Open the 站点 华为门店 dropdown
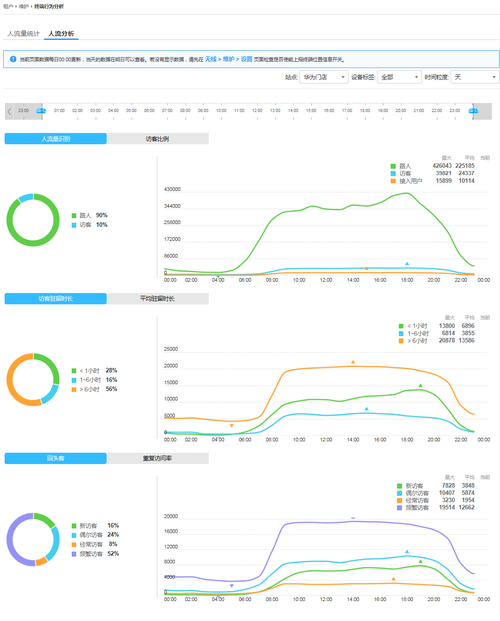Viewport: 500px width, 621px height. point(324,77)
